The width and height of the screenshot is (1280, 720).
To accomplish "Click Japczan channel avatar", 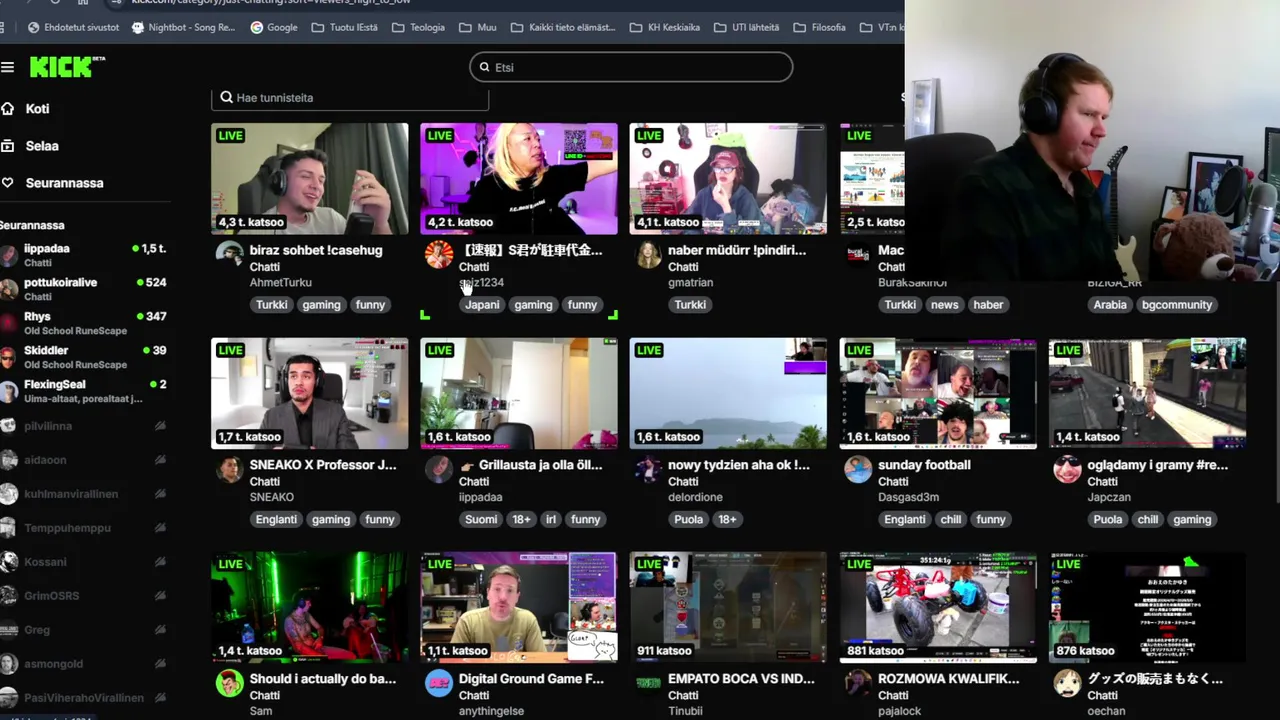I will point(1067,469).
